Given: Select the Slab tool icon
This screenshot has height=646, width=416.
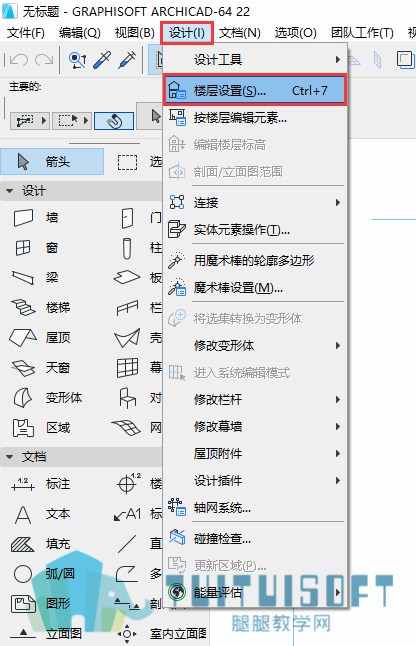Looking at the screenshot, I should pos(127,277).
